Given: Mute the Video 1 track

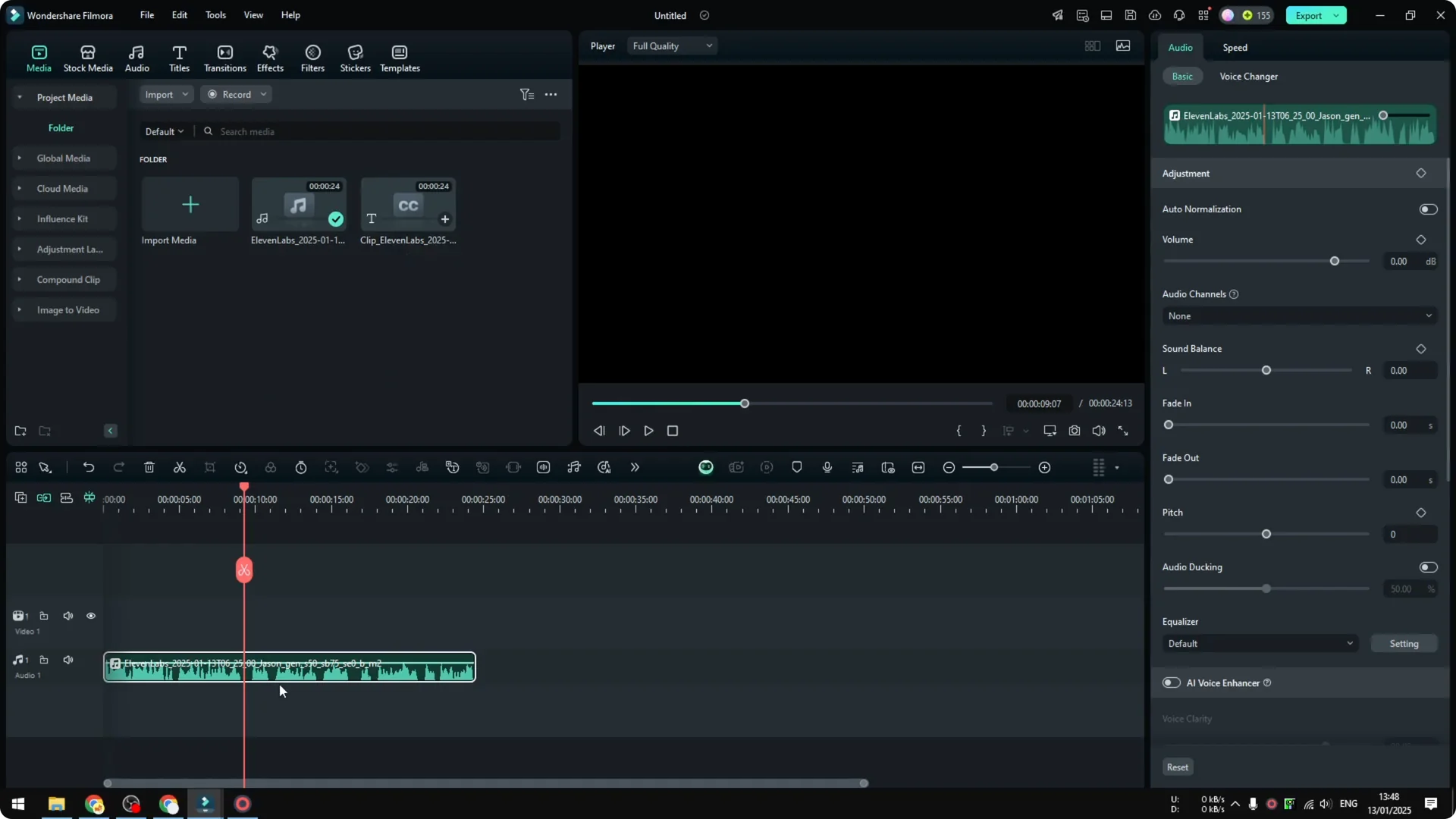Looking at the screenshot, I should tap(68, 616).
